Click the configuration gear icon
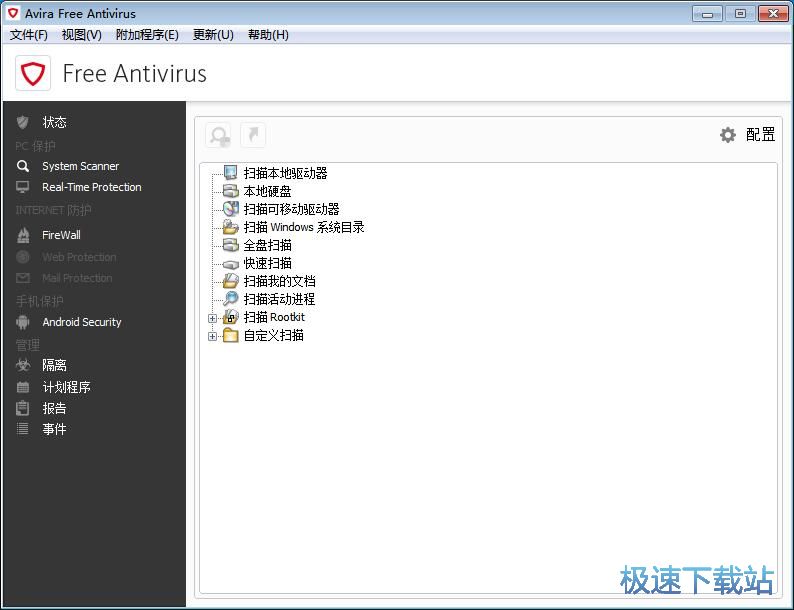 pyautogui.click(x=728, y=135)
